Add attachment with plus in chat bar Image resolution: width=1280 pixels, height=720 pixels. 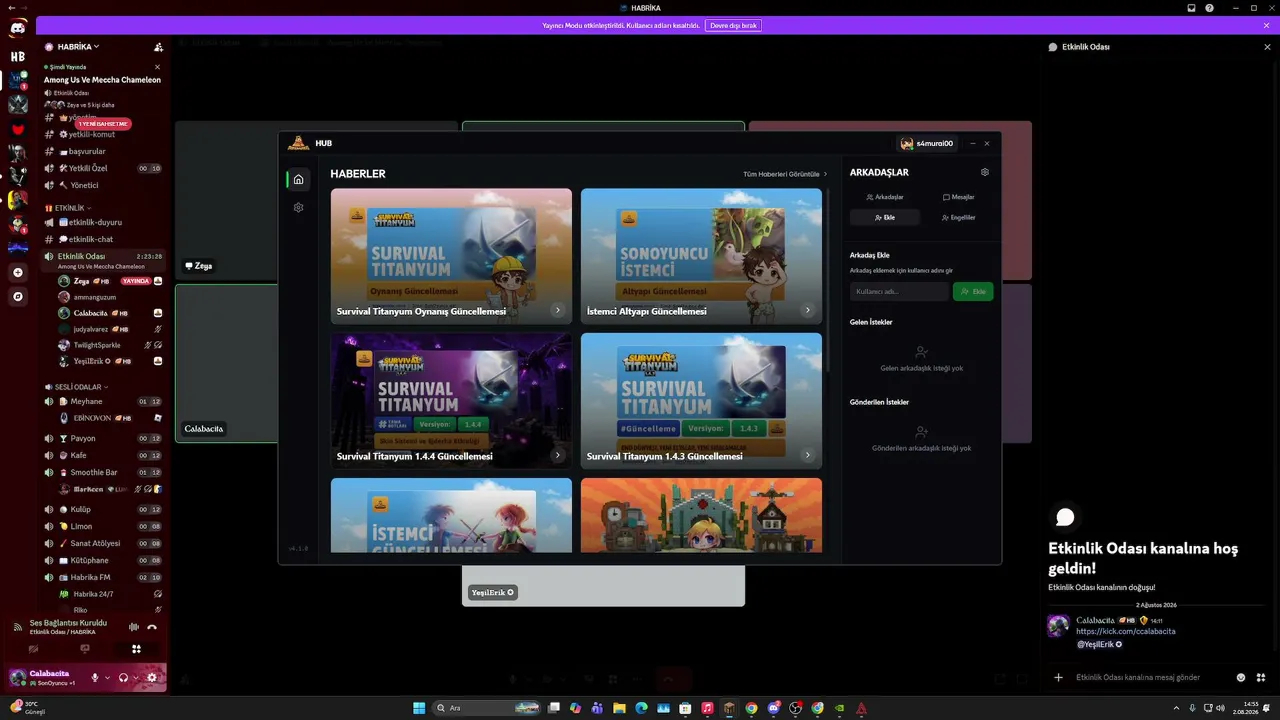point(1058,677)
